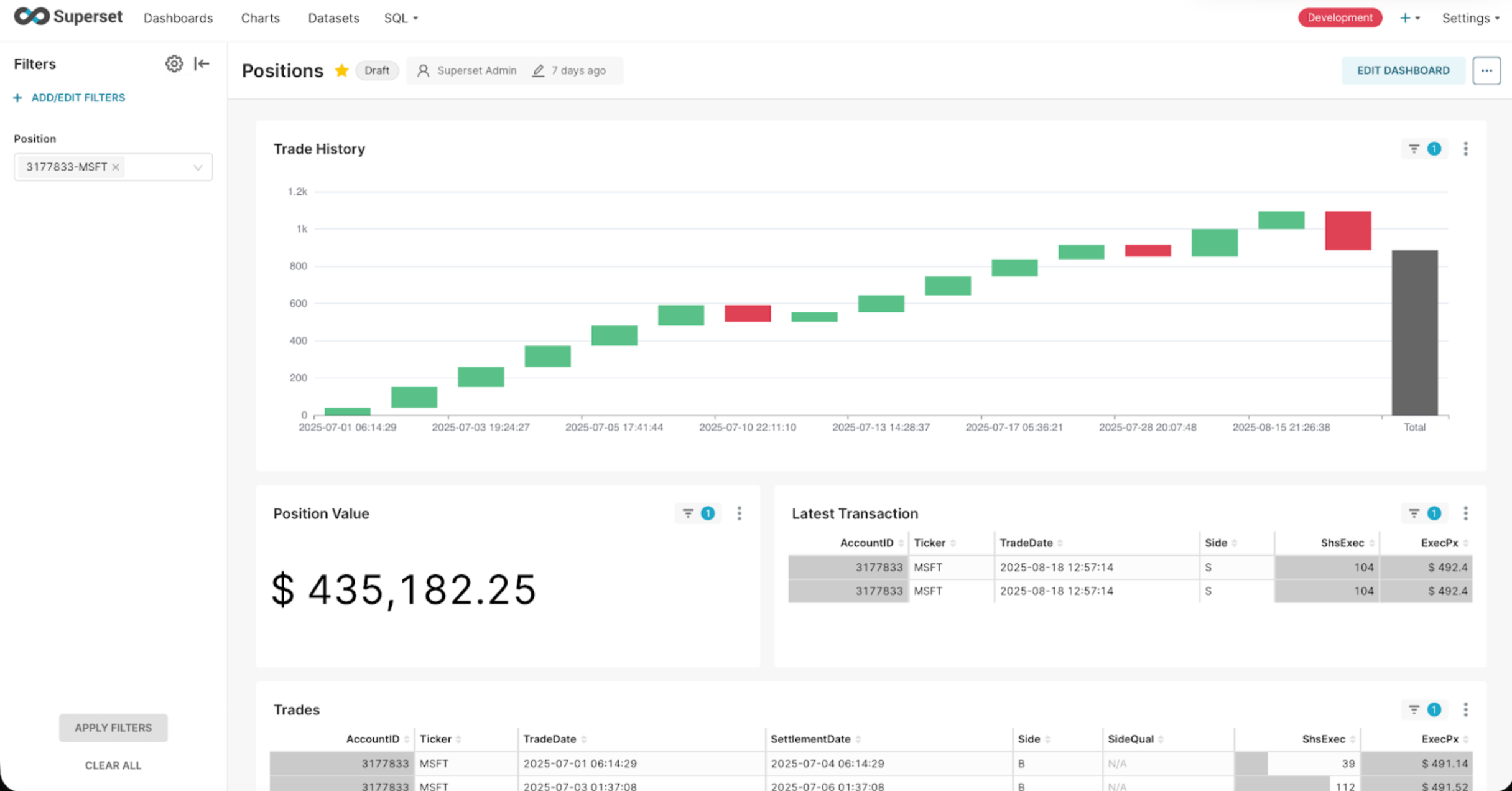Viewport: 1512px width, 791px height.
Task: Open the Charts menu item
Action: pos(260,18)
